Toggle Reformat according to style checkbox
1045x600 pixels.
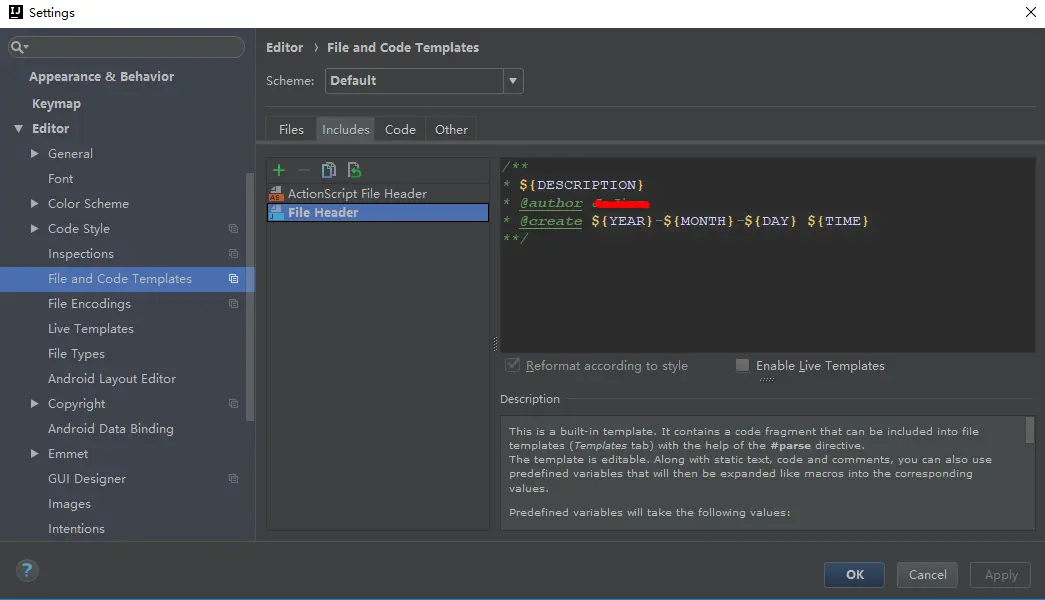[512, 365]
